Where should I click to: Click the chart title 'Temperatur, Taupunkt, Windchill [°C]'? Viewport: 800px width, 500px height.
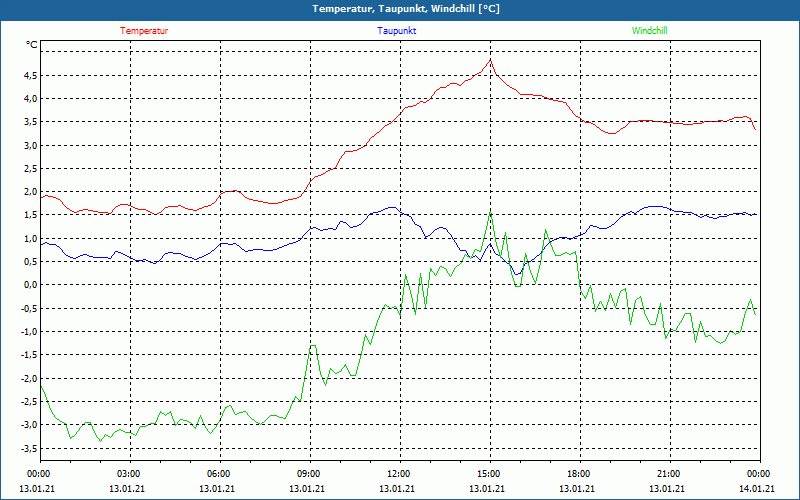click(406, 9)
